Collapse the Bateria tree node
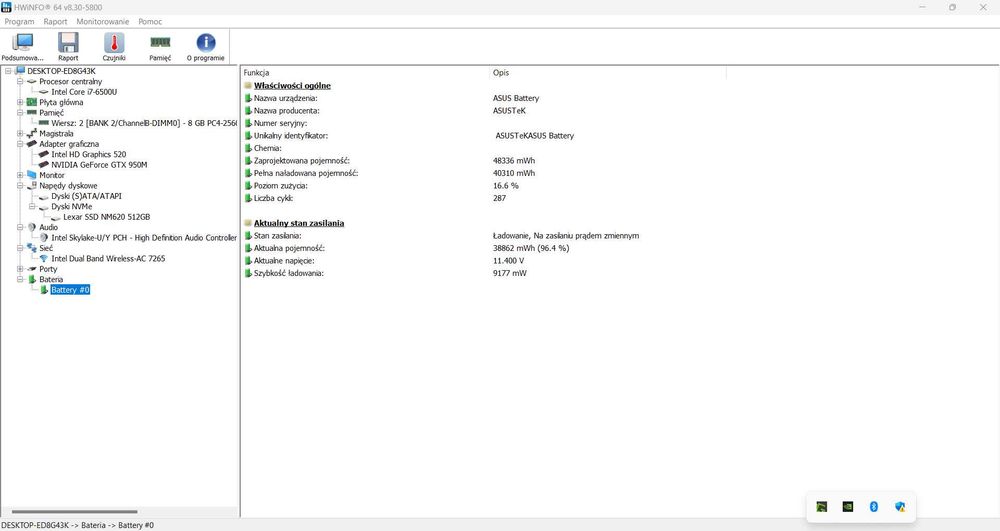 click(20, 279)
